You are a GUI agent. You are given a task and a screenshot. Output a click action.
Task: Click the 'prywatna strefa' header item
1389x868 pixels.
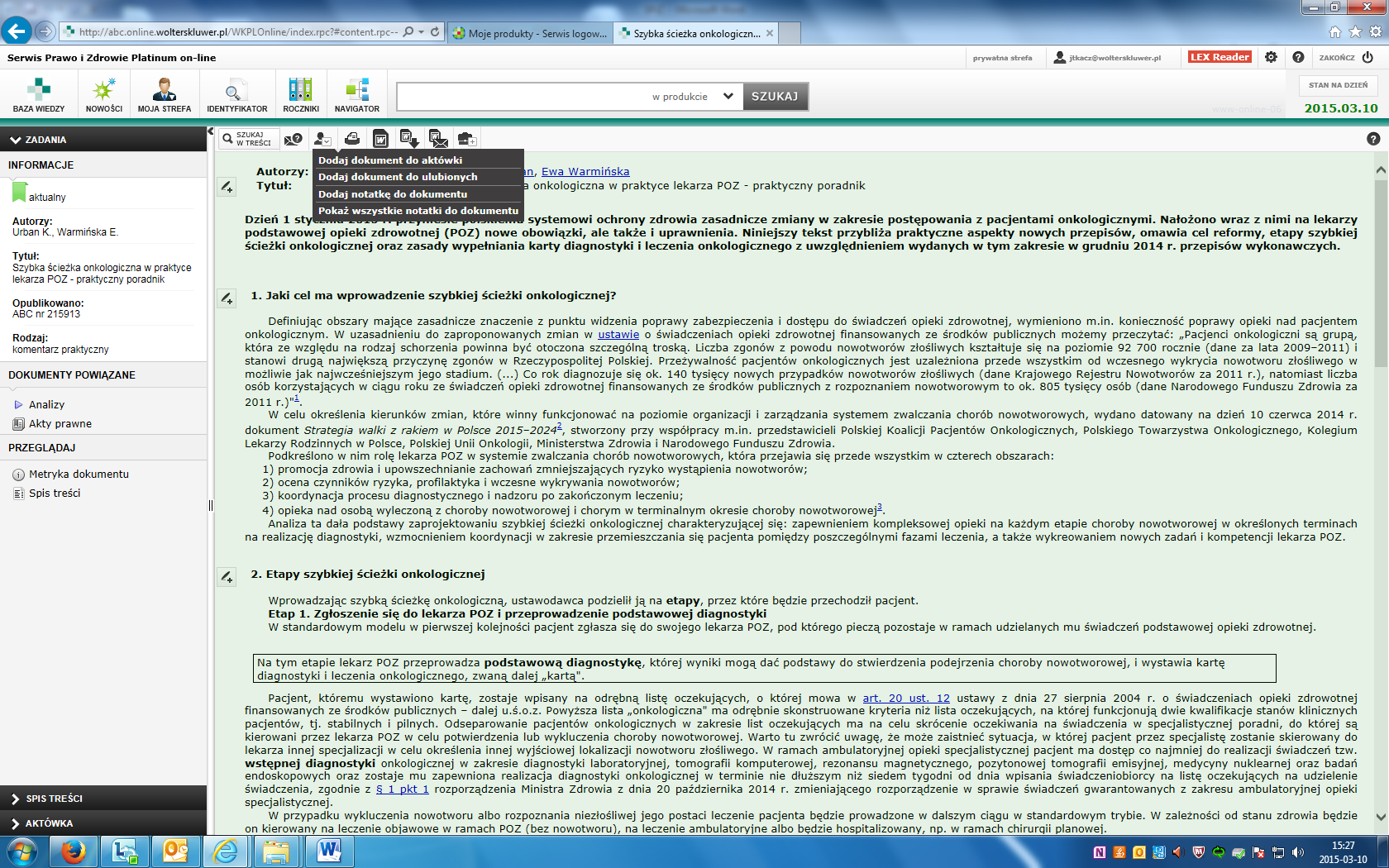1002,58
